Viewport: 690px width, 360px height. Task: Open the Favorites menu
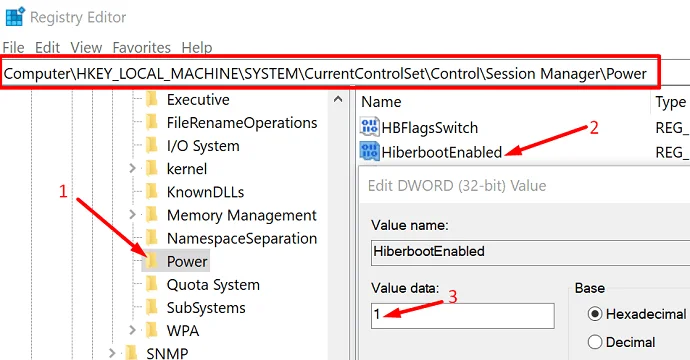coord(142,47)
